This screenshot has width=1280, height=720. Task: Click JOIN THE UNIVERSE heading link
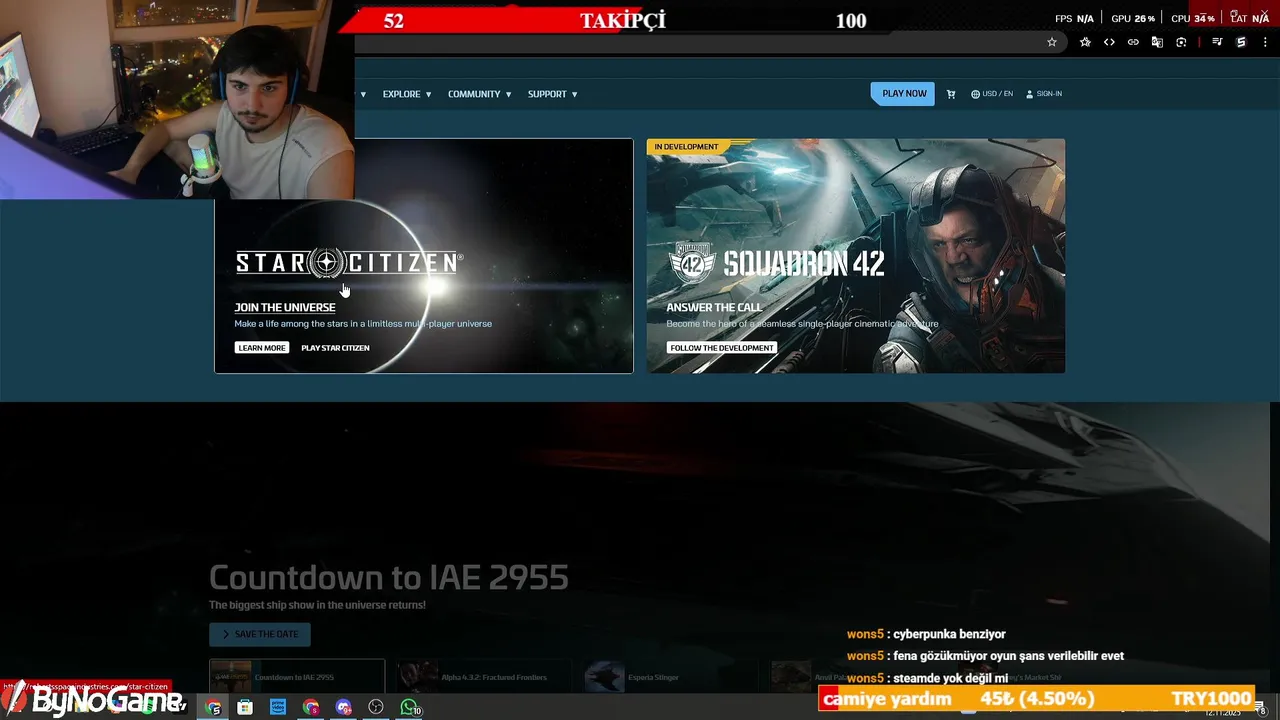tap(285, 307)
